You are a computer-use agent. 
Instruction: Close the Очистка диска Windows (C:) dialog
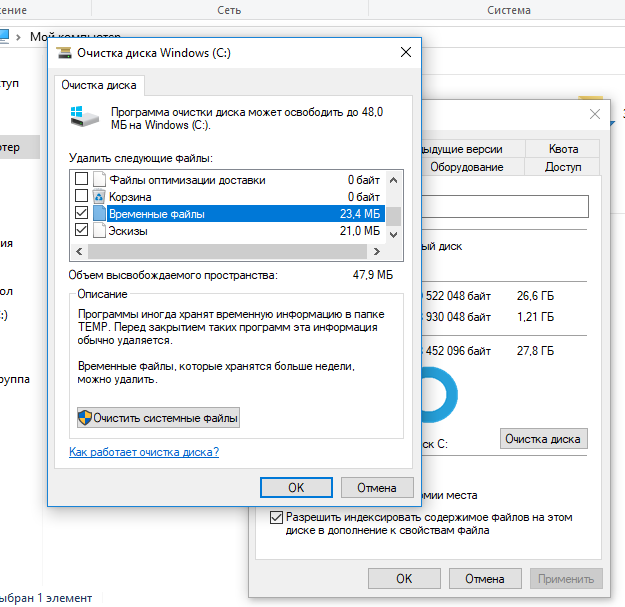pos(406,52)
